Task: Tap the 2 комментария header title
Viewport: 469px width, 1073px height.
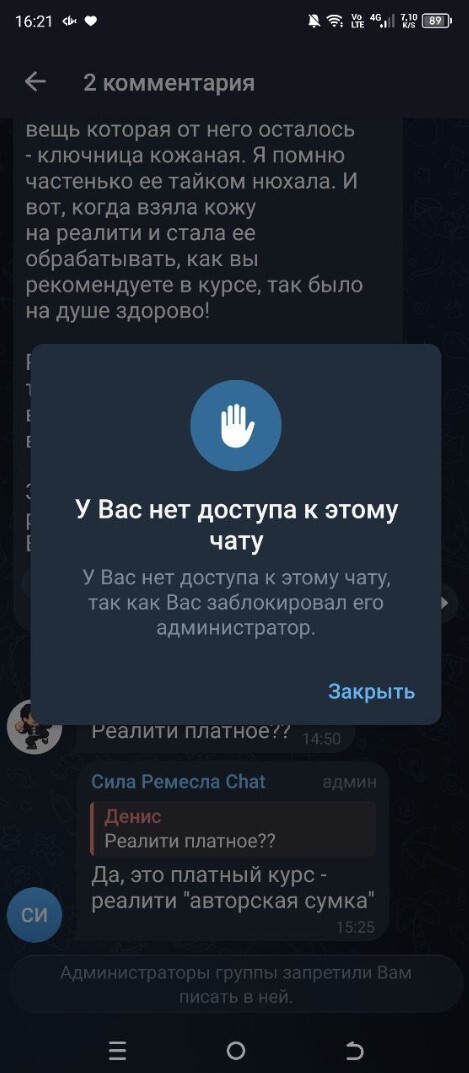Action: [x=168, y=83]
